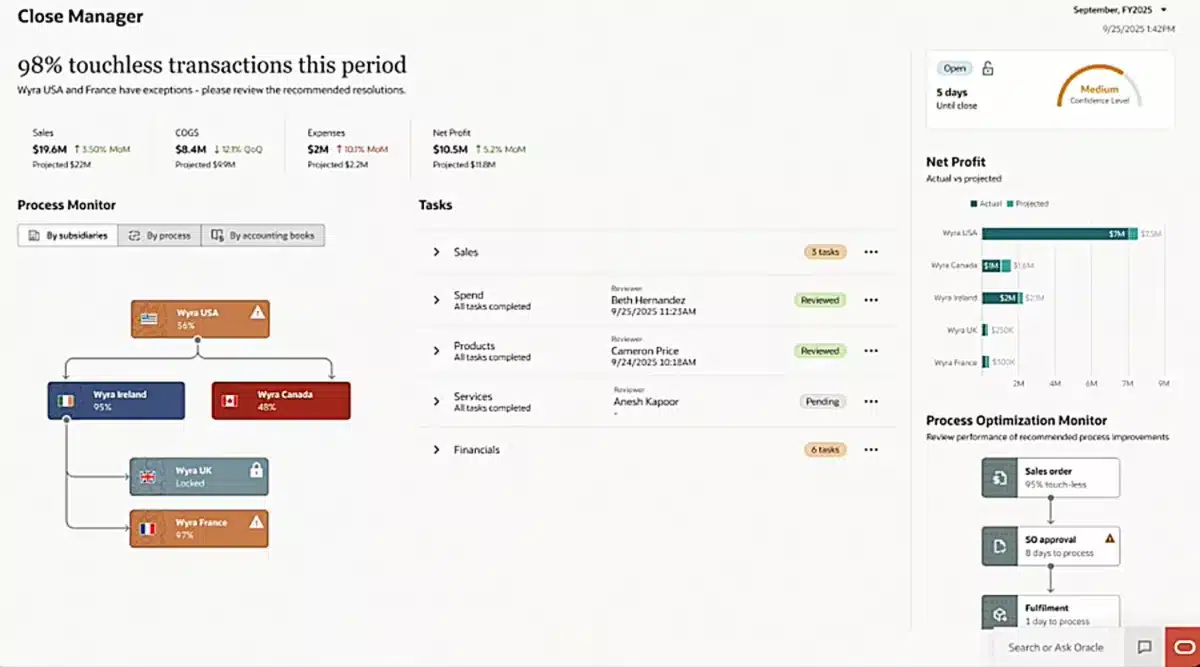Screen dimensions: 1200x667
Task: Open the more options menu for Sales
Action: [x=871, y=252]
